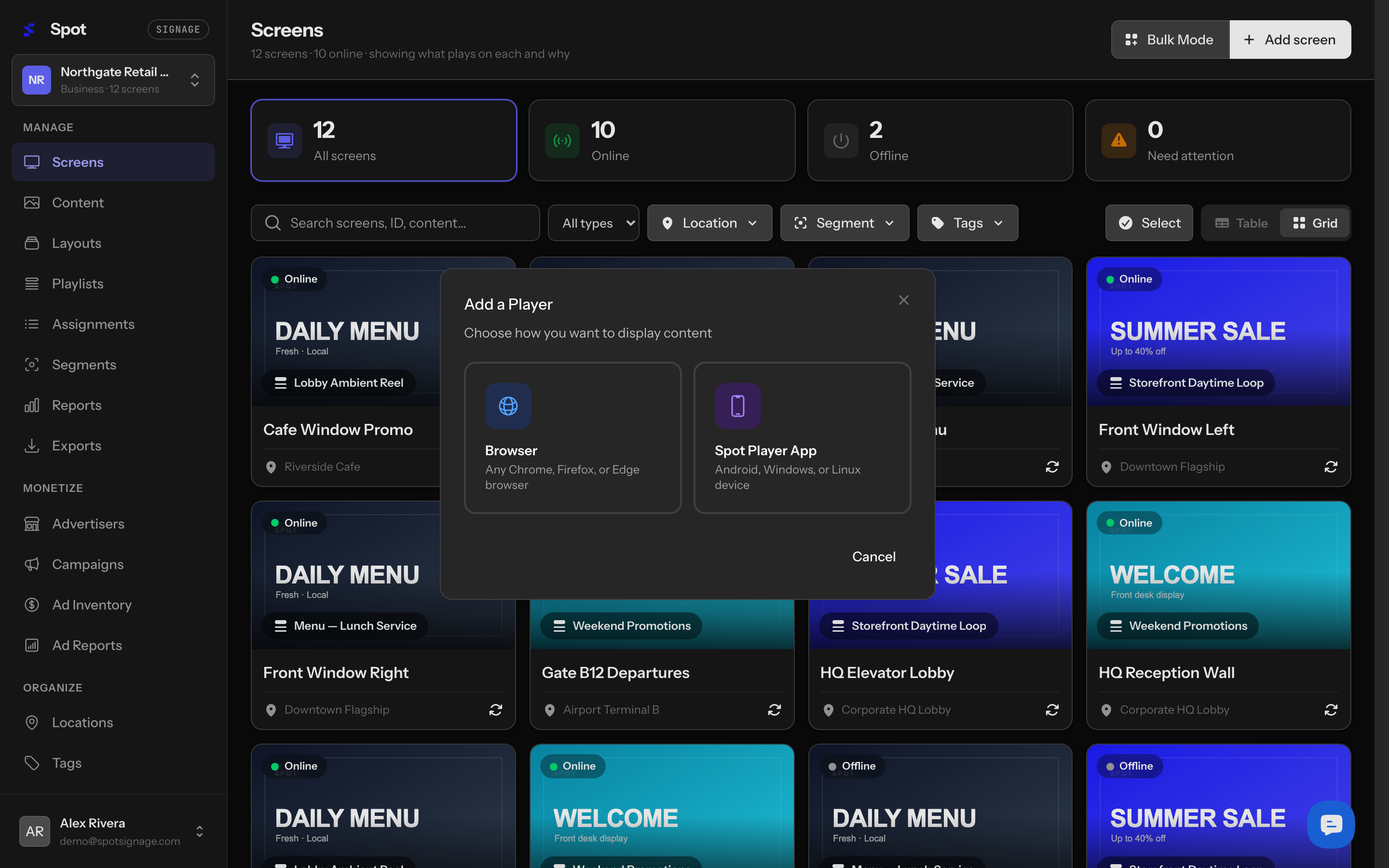The height and width of the screenshot is (868, 1389).
Task: Click the Storefront Daytime Loop badge on HQ Elevator Lobby
Action: 908,626
